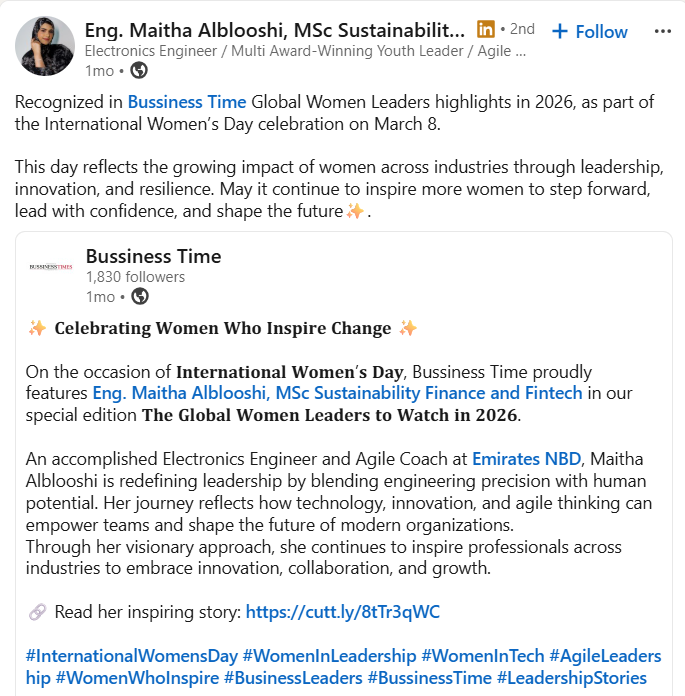The width and height of the screenshot is (685, 696).
Task: Click the #InternationalWomensDay hashtag
Action: [x=132, y=656]
